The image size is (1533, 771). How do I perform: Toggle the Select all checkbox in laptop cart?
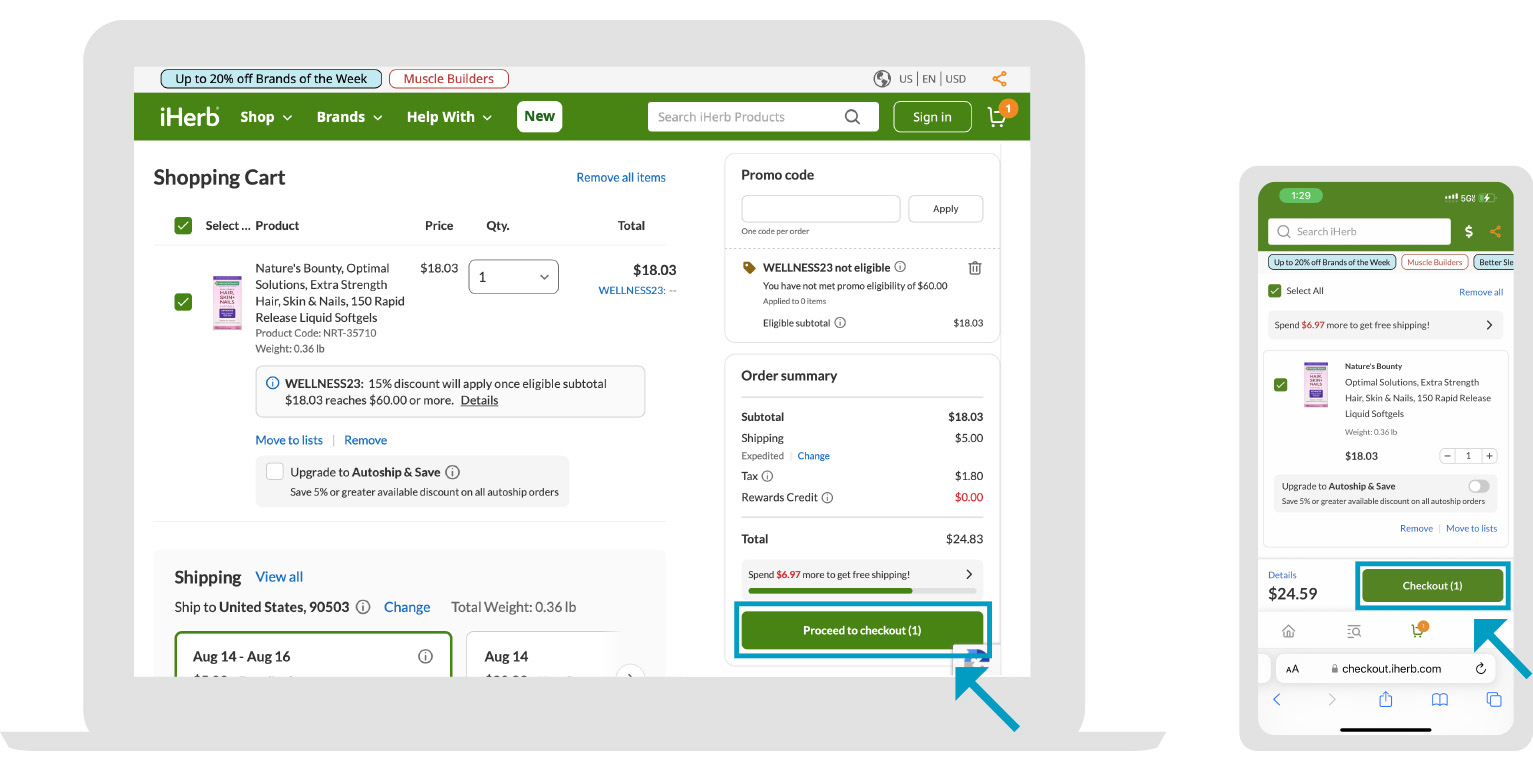[x=183, y=226]
